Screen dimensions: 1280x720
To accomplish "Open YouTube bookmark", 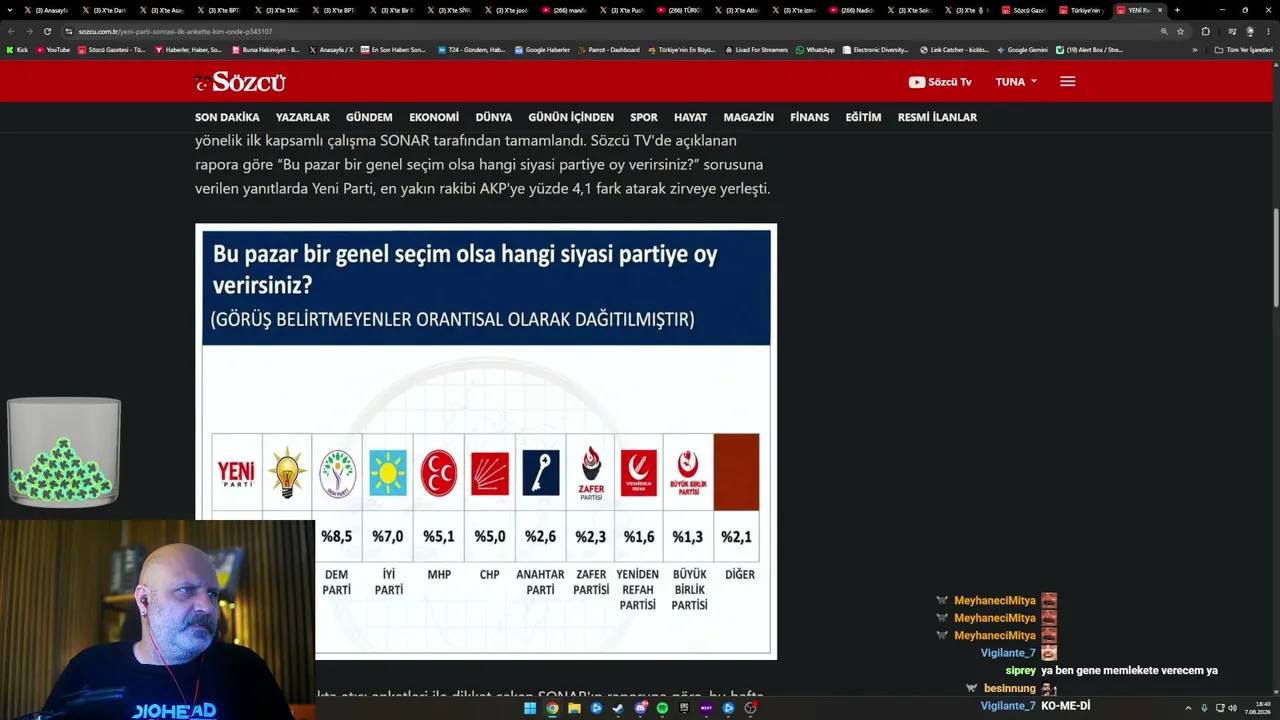I will pyautogui.click(x=52, y=49).
